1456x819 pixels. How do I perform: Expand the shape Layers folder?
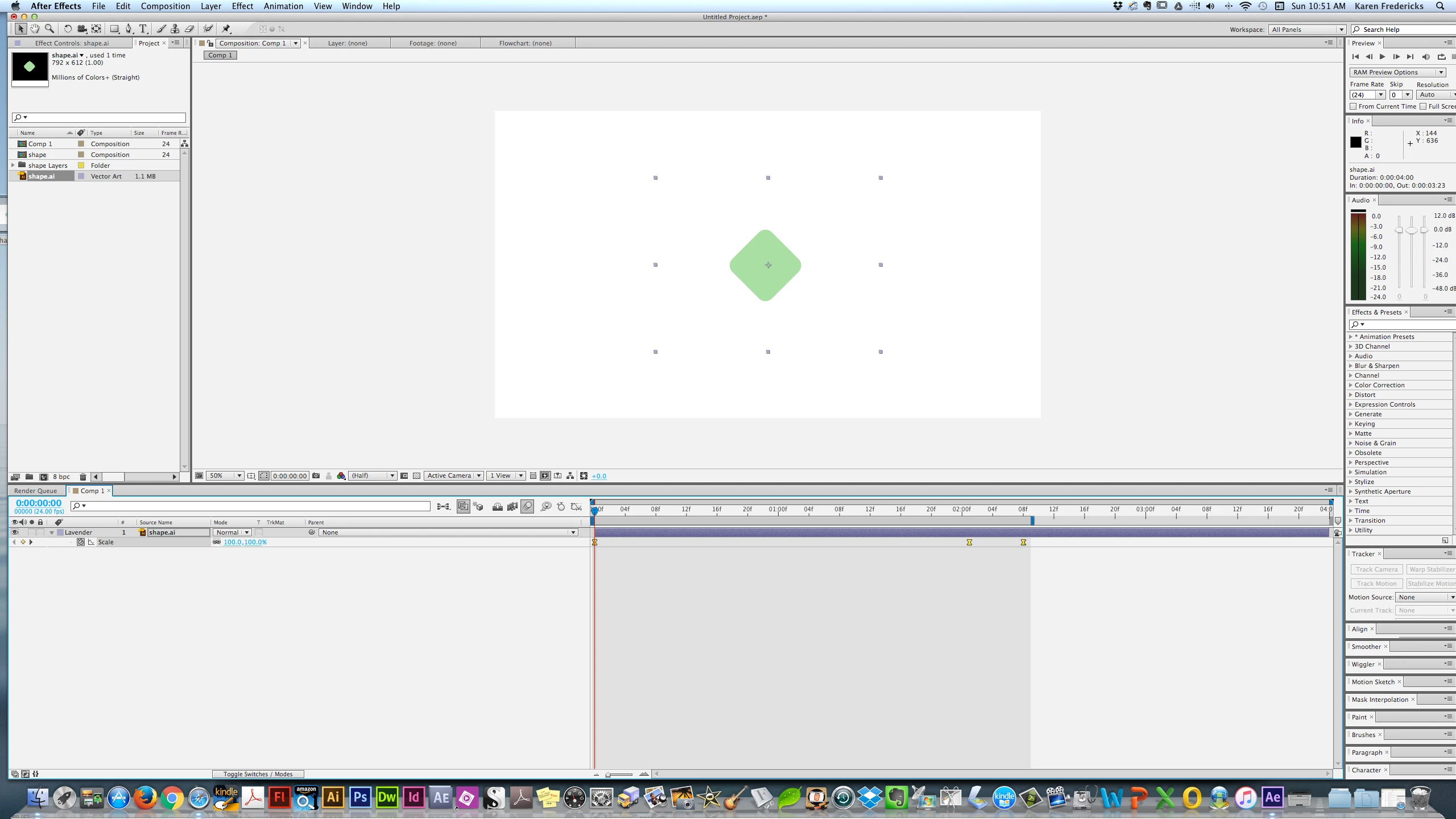[x=13, y=166]
